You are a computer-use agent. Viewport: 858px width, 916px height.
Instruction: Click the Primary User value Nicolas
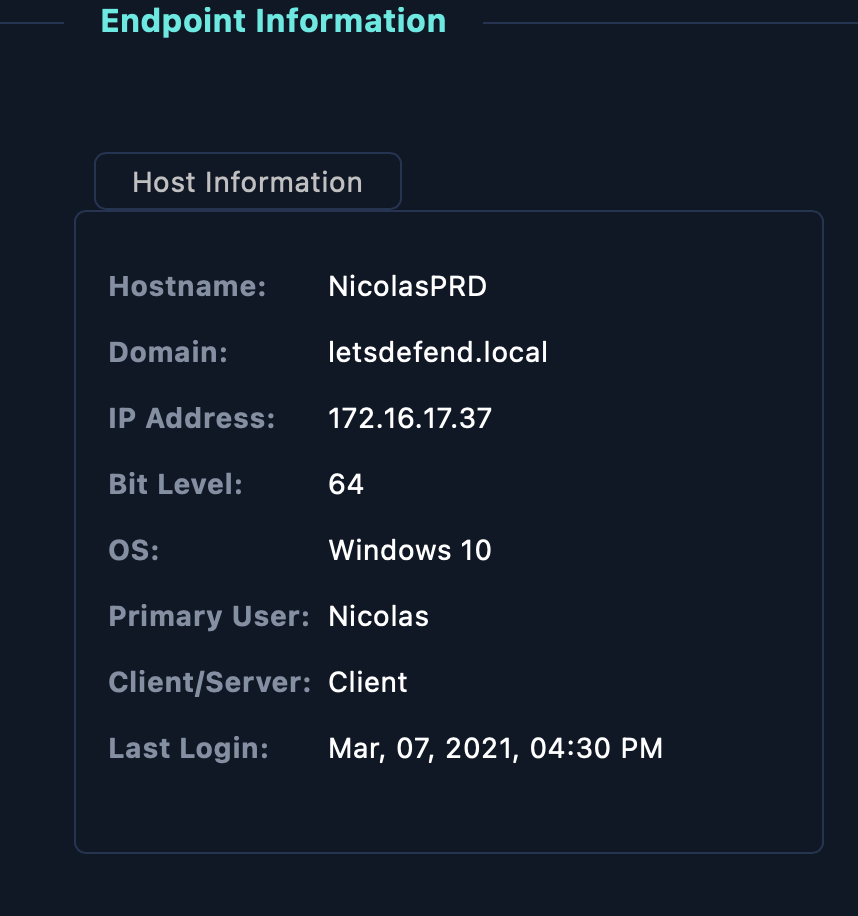pyautogui.click(x=379, y=616)
